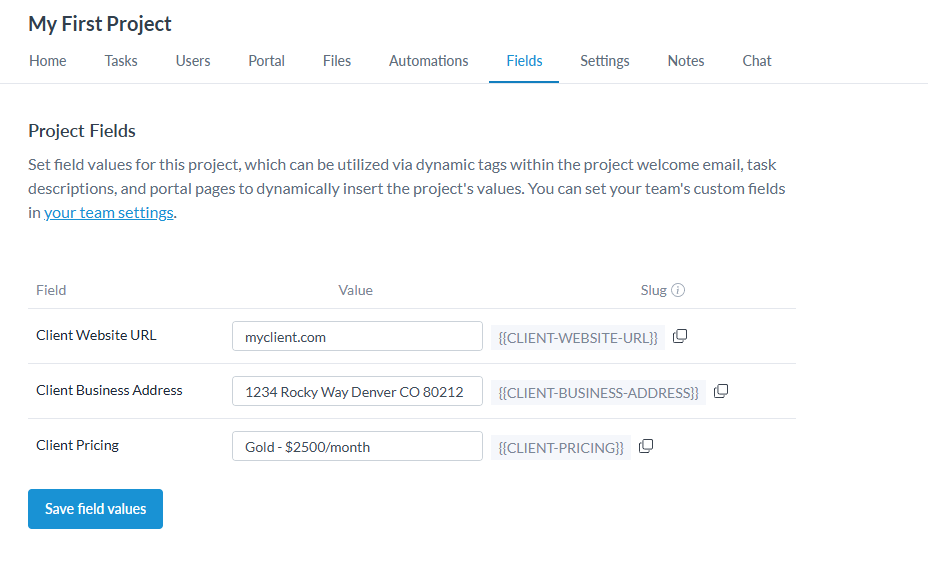The image size is (928, 584).
Task: Copy the CLIENT-PRICING slug
Action: [646, 447]
